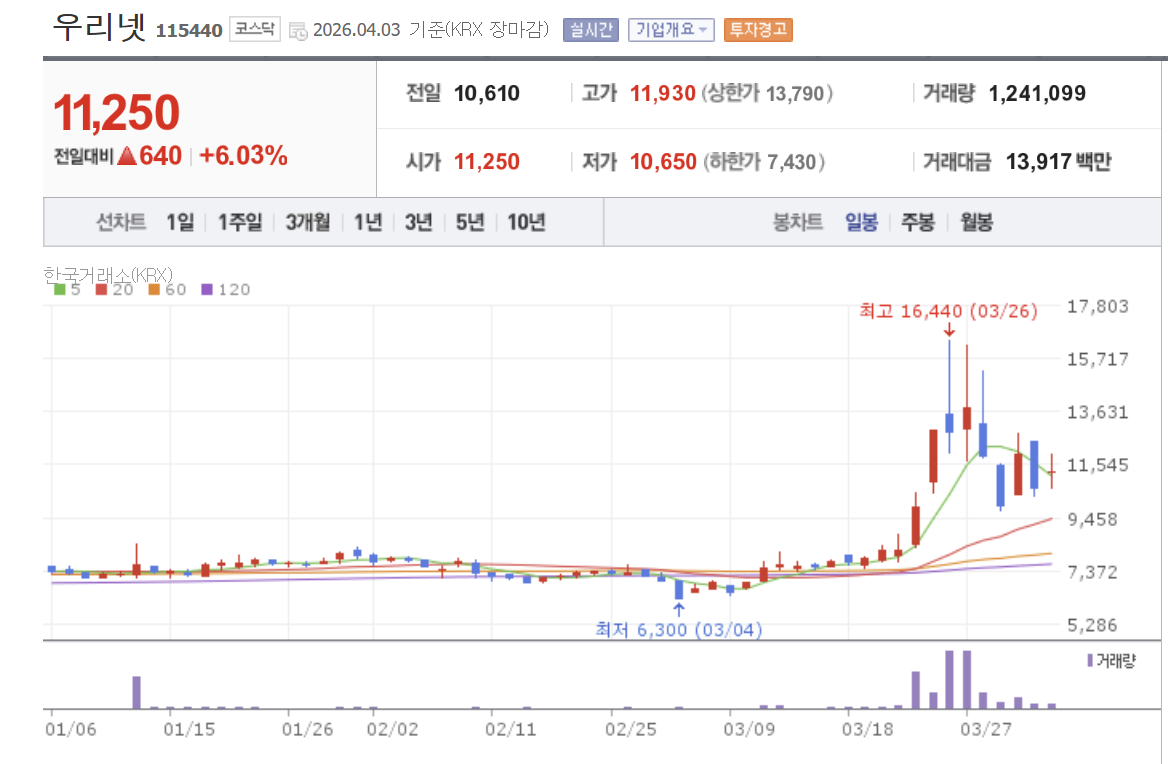Click the 코스닥 market badge
Image resolution: width=1168 pixels, height=764 pixels.
(255, 29)
